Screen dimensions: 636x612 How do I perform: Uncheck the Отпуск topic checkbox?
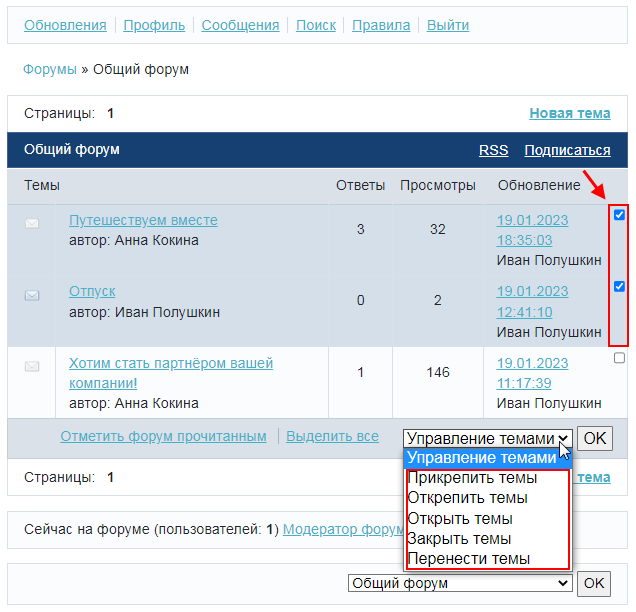point(619,286)
